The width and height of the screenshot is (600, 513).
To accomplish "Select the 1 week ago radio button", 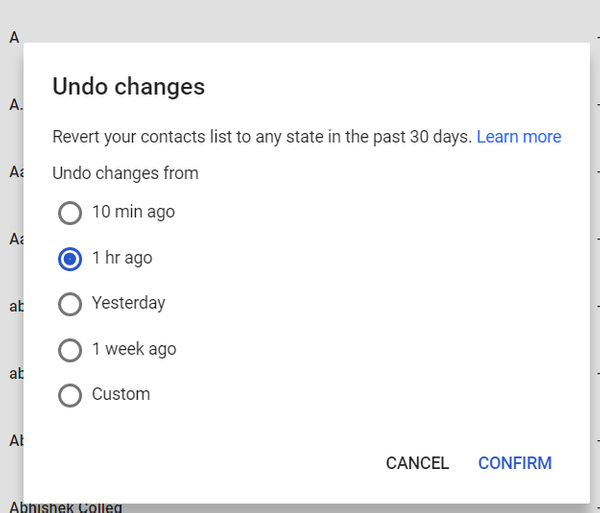I will tap(70, 350).
